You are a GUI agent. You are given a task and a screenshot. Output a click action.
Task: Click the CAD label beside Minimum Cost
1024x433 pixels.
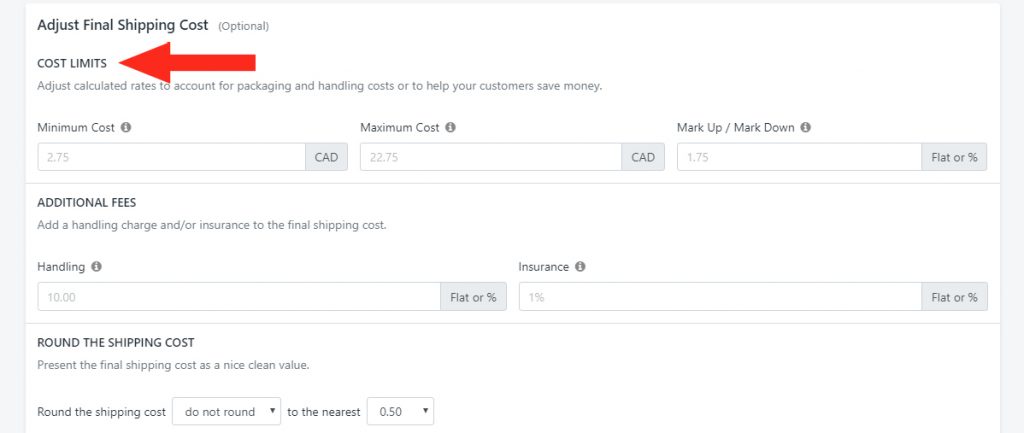tap(327, 157)
